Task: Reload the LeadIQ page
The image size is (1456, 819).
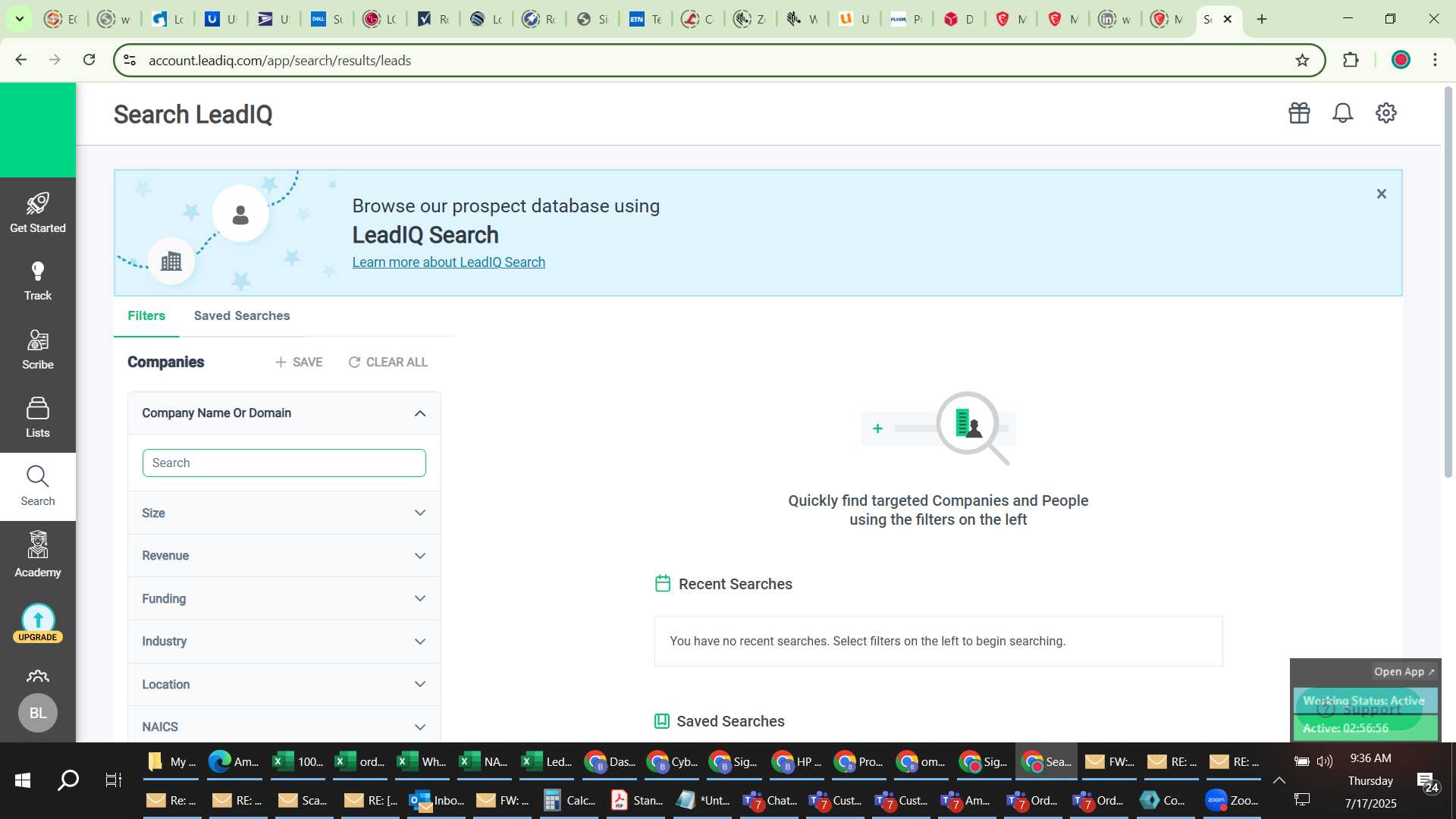Action: point(89,60)
